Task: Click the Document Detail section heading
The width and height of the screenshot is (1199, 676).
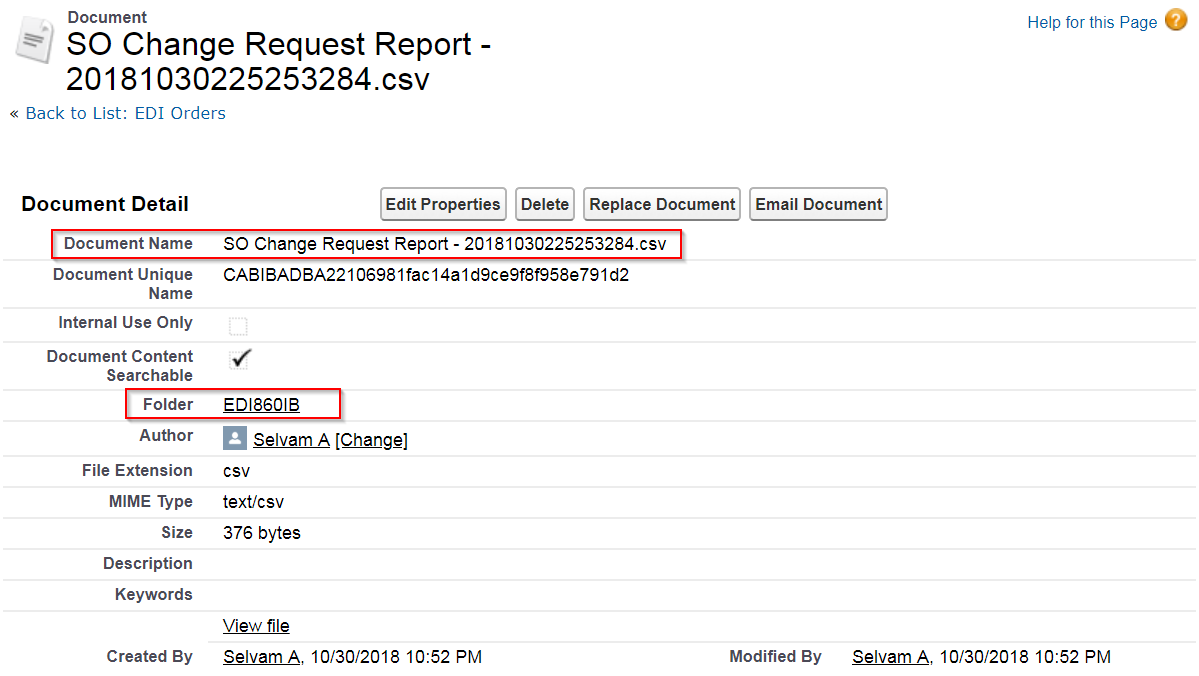Action: point(105,204)
